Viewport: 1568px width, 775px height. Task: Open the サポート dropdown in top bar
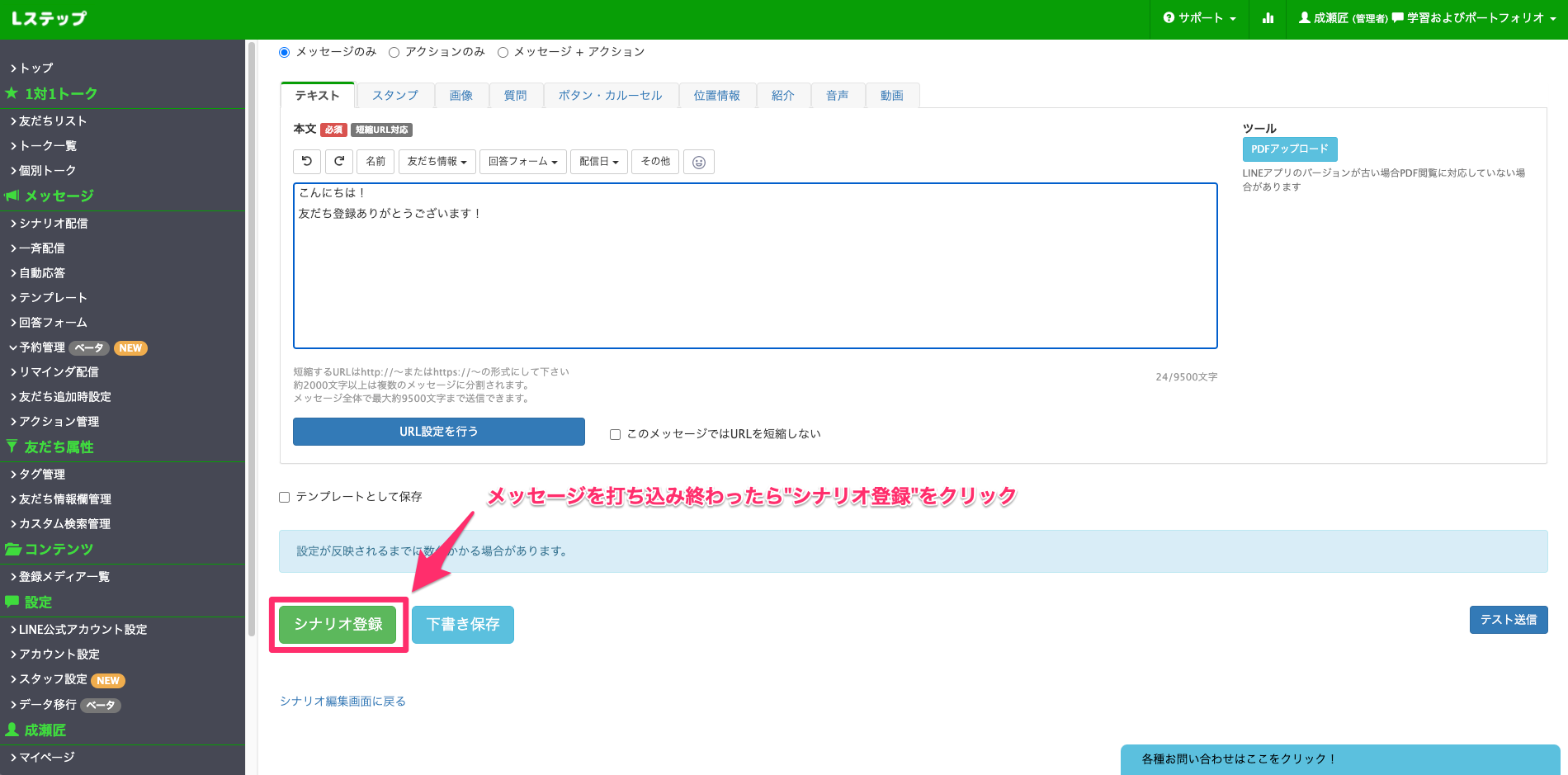click(1198, 18)
